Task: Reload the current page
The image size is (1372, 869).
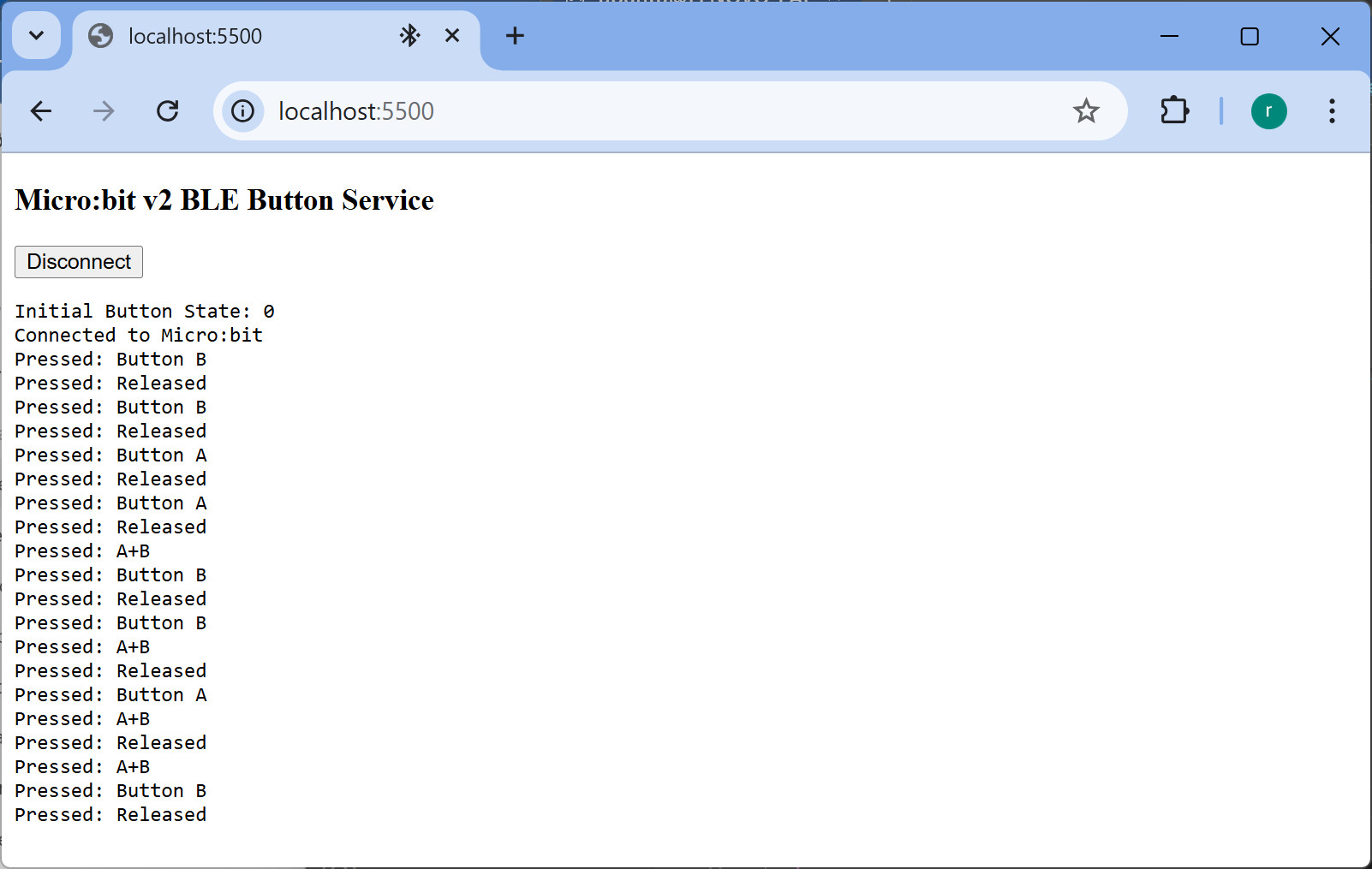Action: (x=168, y=111)
